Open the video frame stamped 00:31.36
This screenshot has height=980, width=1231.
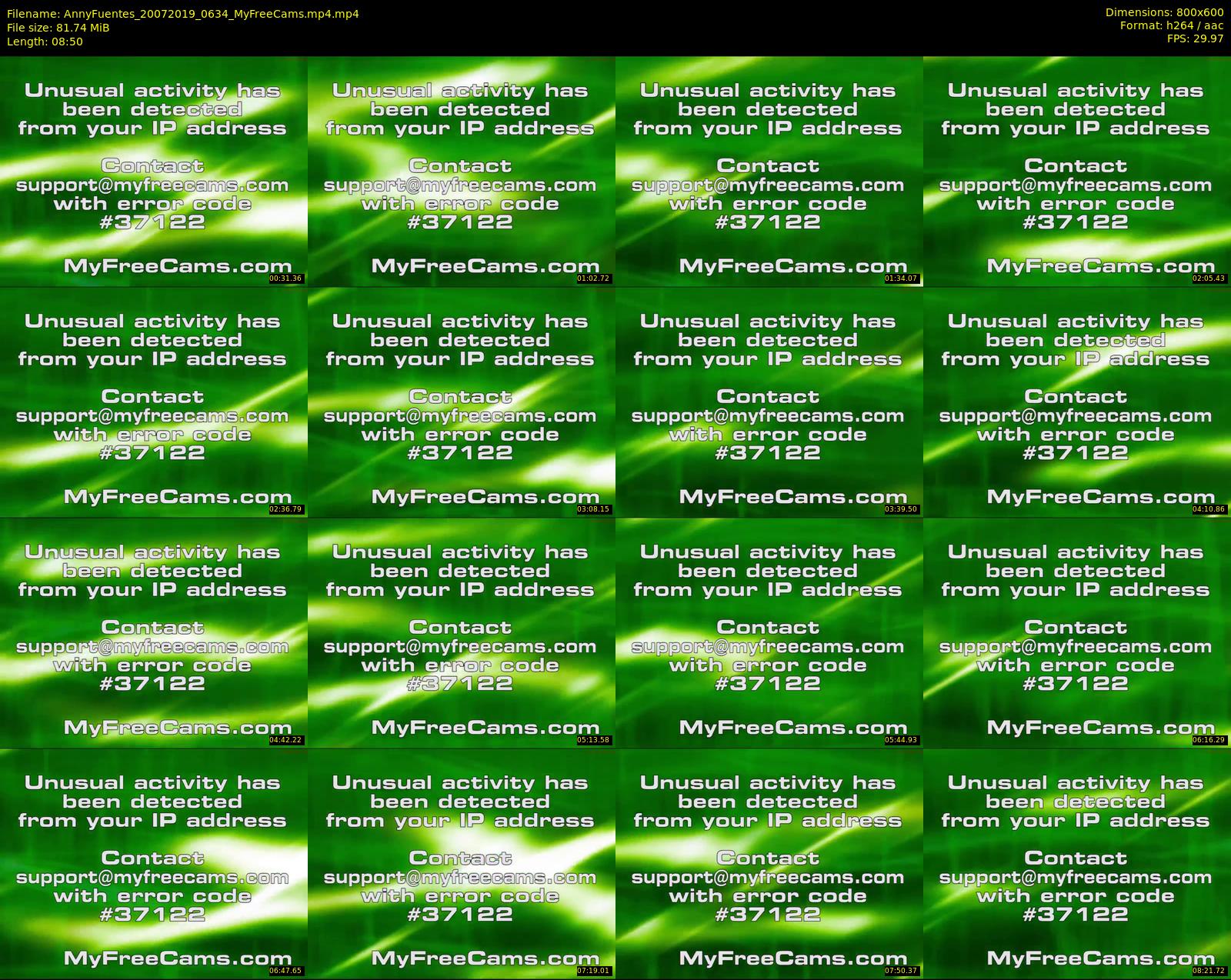tap(154, 171)
